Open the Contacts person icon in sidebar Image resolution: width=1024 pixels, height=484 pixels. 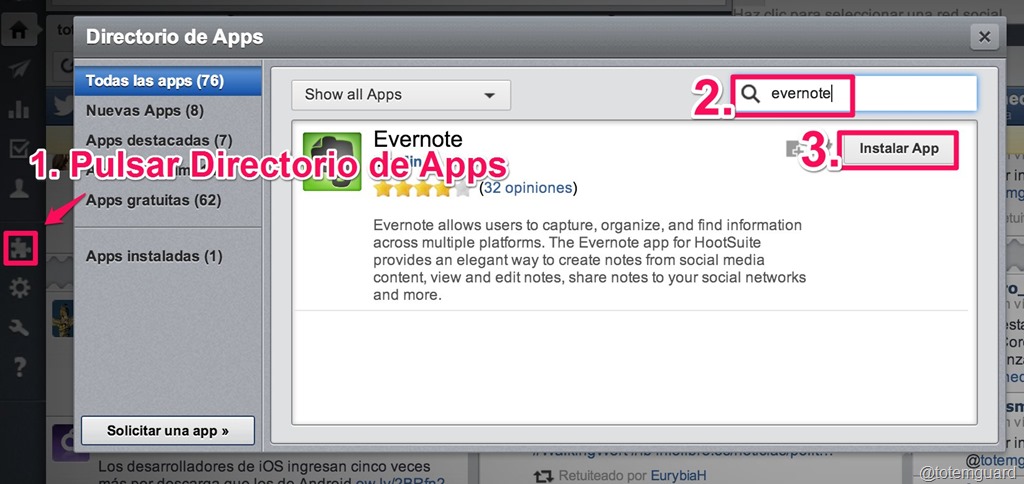pyautogui.click(x=19, y=189)
